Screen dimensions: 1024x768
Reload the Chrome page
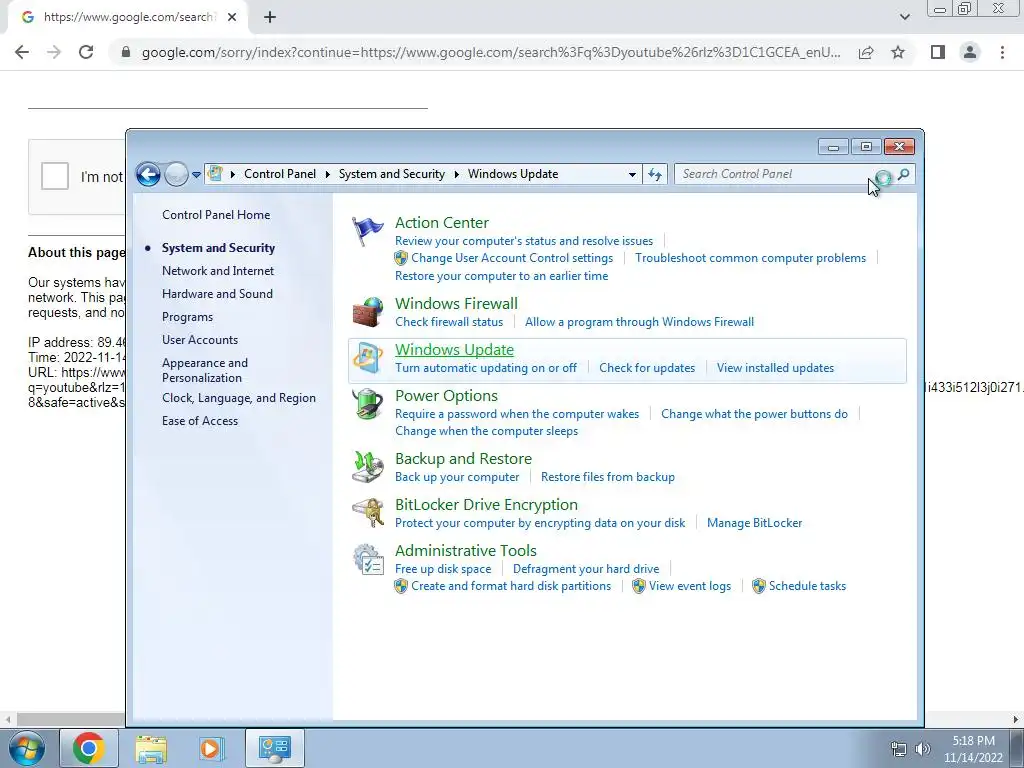click(x=86, y=52)
